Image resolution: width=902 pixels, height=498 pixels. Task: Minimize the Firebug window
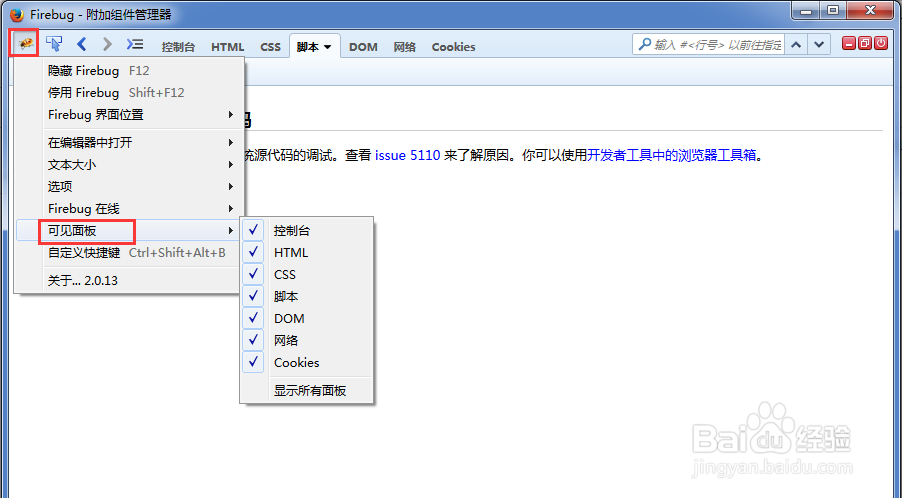coord(806,10)
